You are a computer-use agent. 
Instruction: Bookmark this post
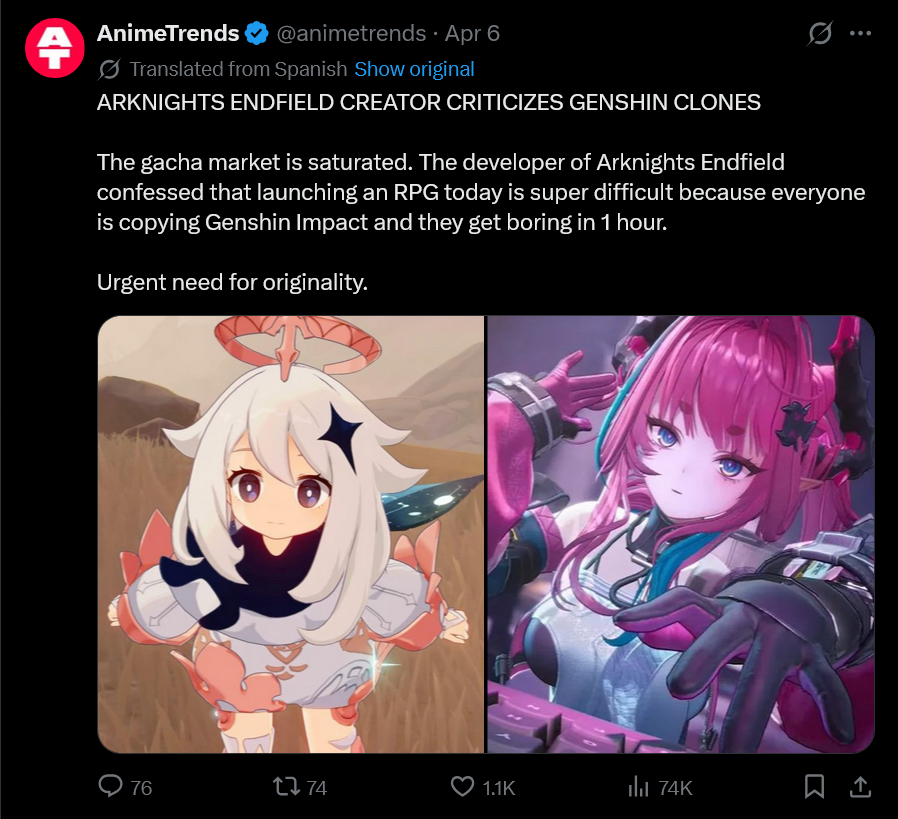tap(814, 786)
